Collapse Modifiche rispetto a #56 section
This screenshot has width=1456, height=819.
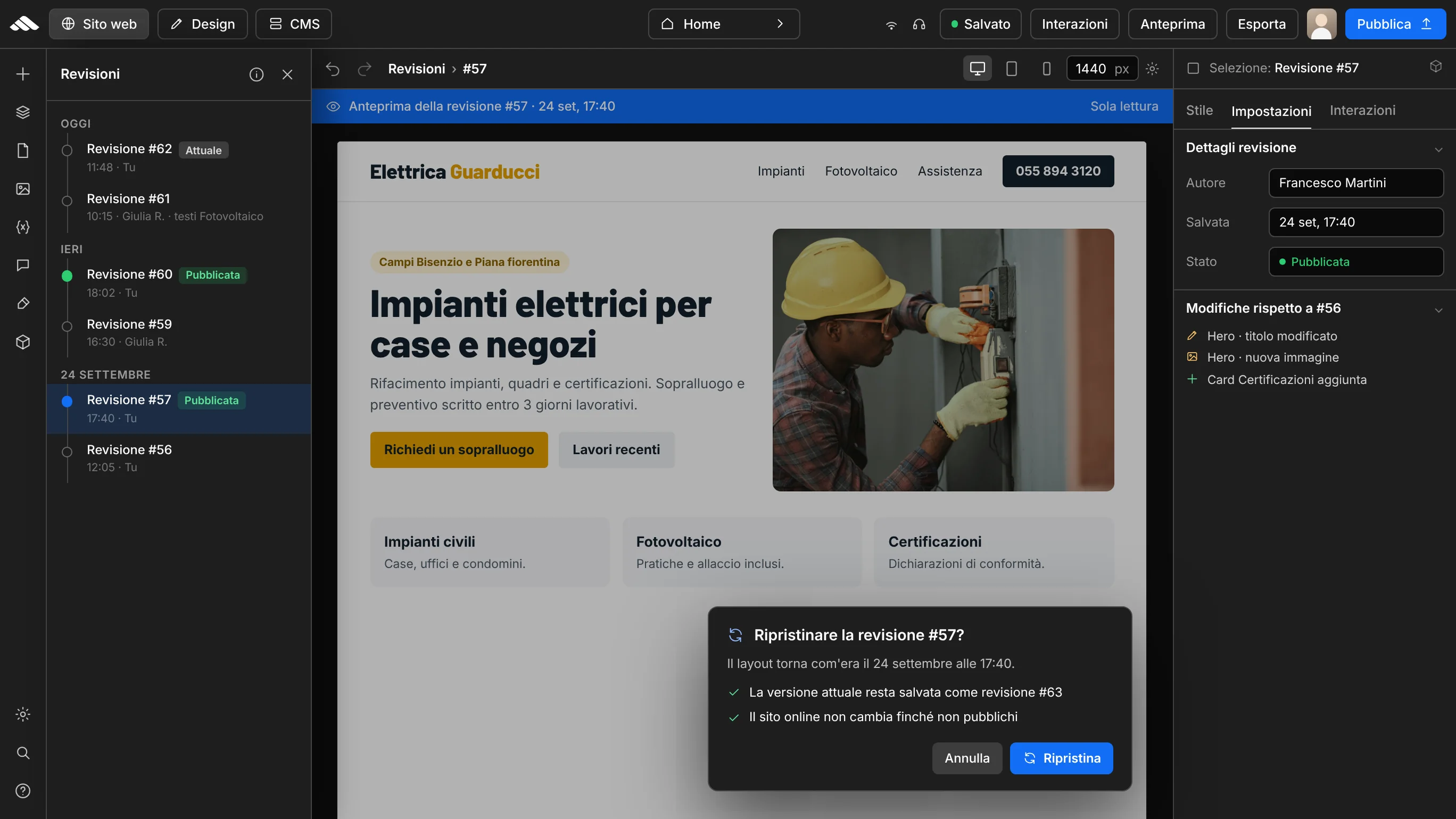point(1438,309)
